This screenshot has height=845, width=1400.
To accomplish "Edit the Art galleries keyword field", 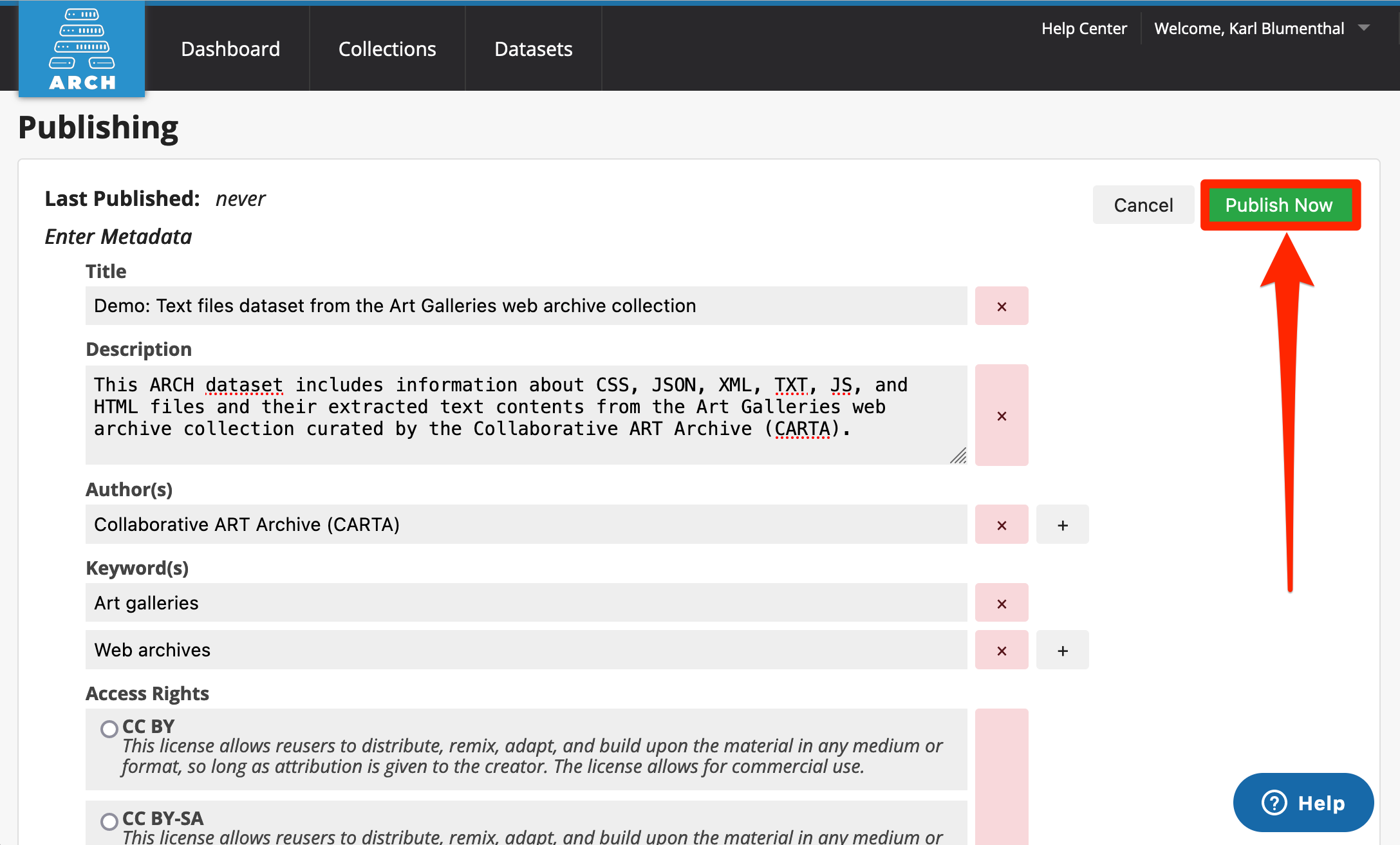I will tap(526, 603).
